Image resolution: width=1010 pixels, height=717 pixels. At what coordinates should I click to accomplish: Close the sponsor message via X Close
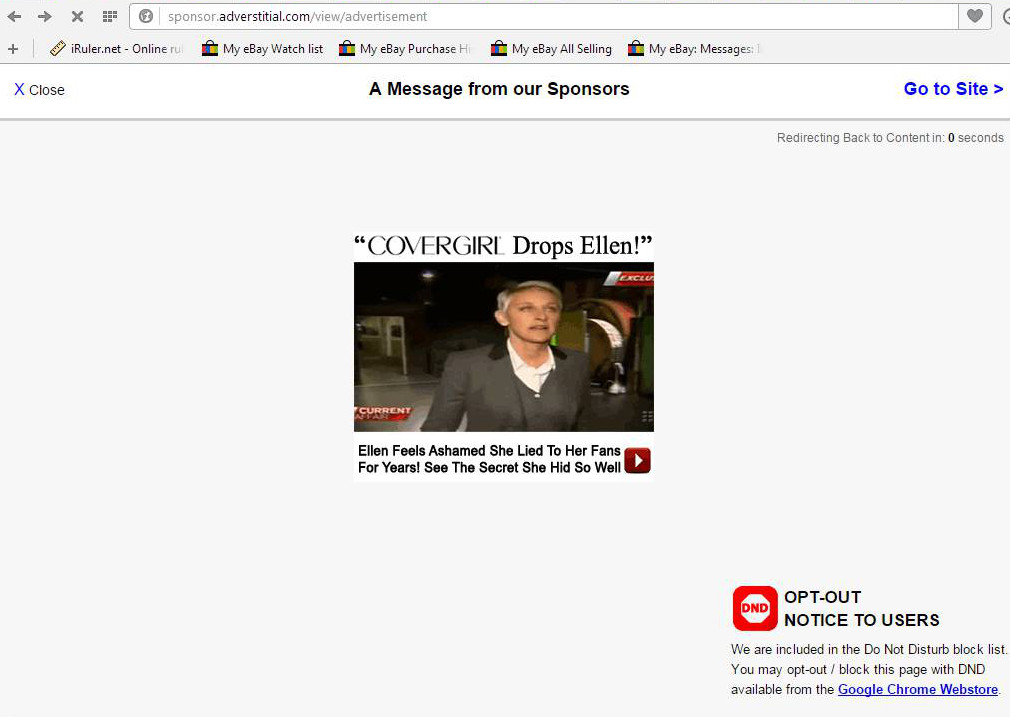point(39,90)
